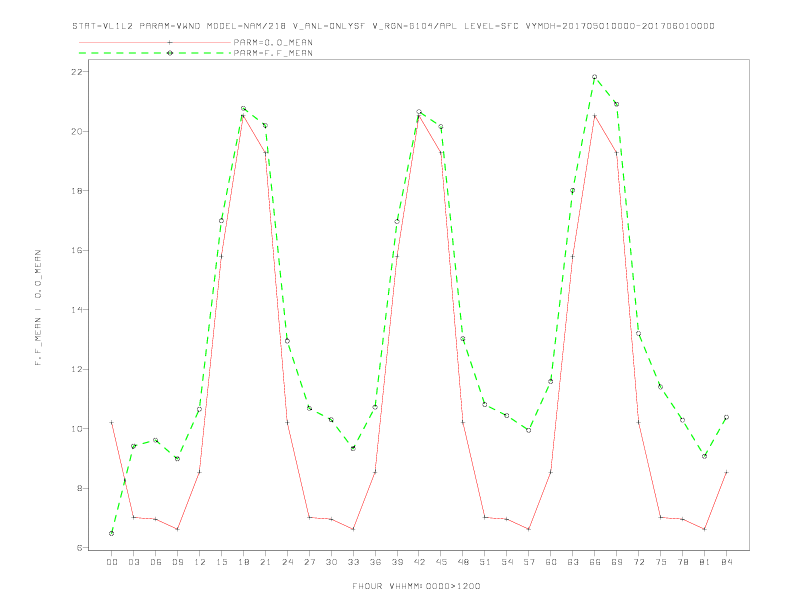Screen dimensions: 792x612
Task: Click y-axis tick label 16
Action: 76,250
